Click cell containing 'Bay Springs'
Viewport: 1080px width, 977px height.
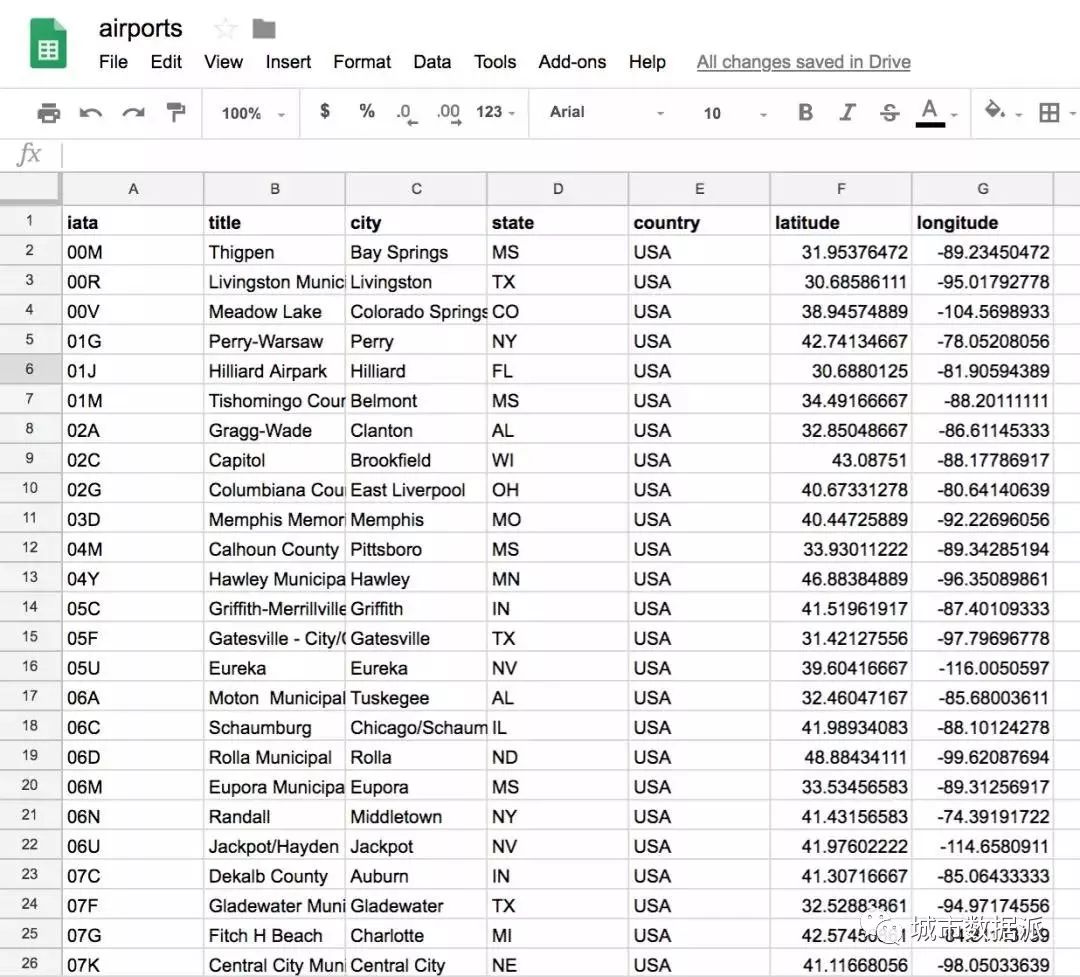pyautogui.click(x=416, y=252)
